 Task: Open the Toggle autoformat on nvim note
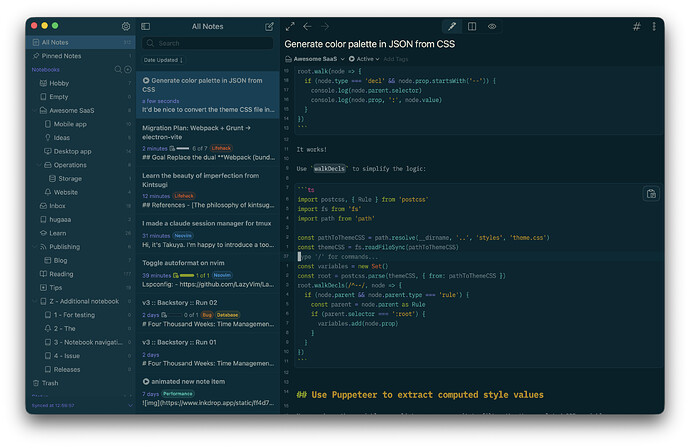pyautogui.click(x=208, y=274)
